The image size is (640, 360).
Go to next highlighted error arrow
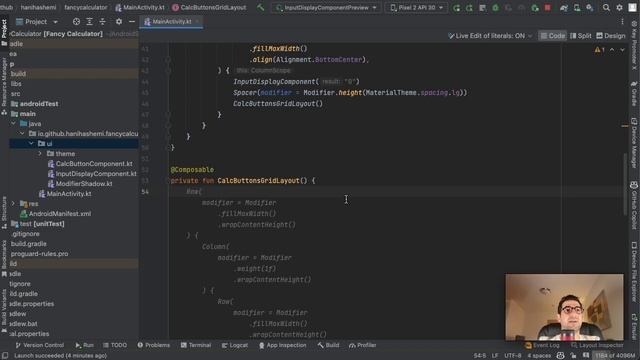[622, 50]
